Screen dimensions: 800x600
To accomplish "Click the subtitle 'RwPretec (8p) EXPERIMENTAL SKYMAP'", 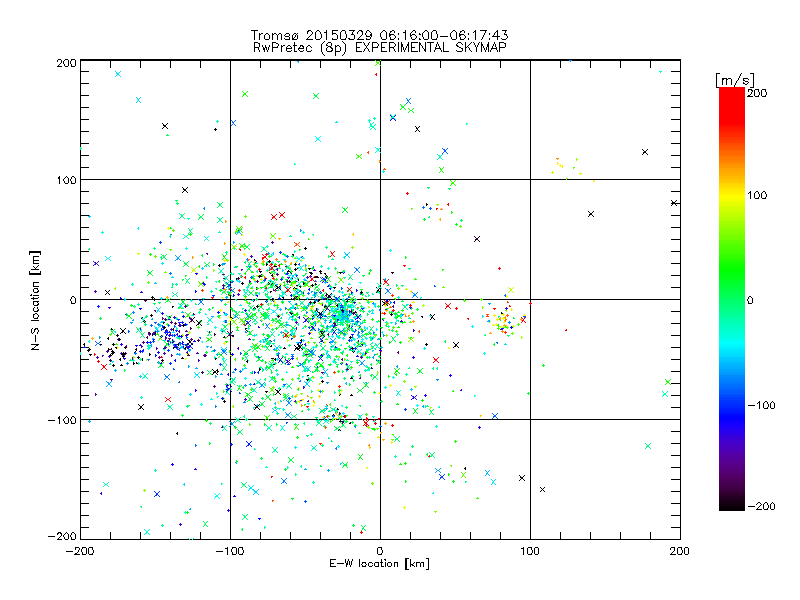I will (380, 48).
